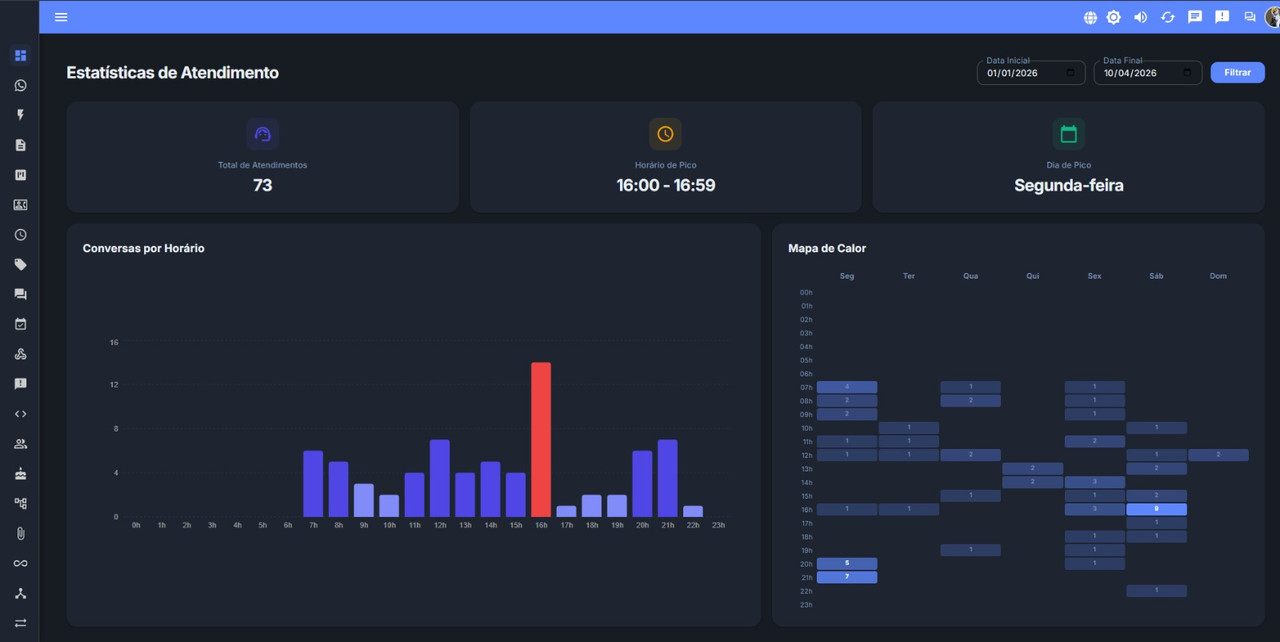Open the chat bubbles icon in sidebar
This screenshot has width=1280, height=642.
(20, 294)
